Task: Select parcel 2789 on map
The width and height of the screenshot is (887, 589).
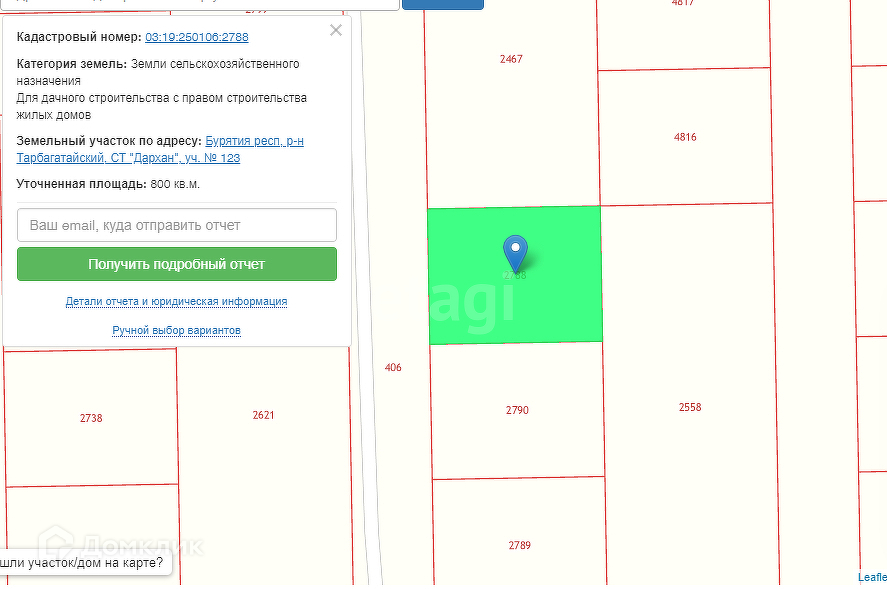Action: (x=519, y=545)
